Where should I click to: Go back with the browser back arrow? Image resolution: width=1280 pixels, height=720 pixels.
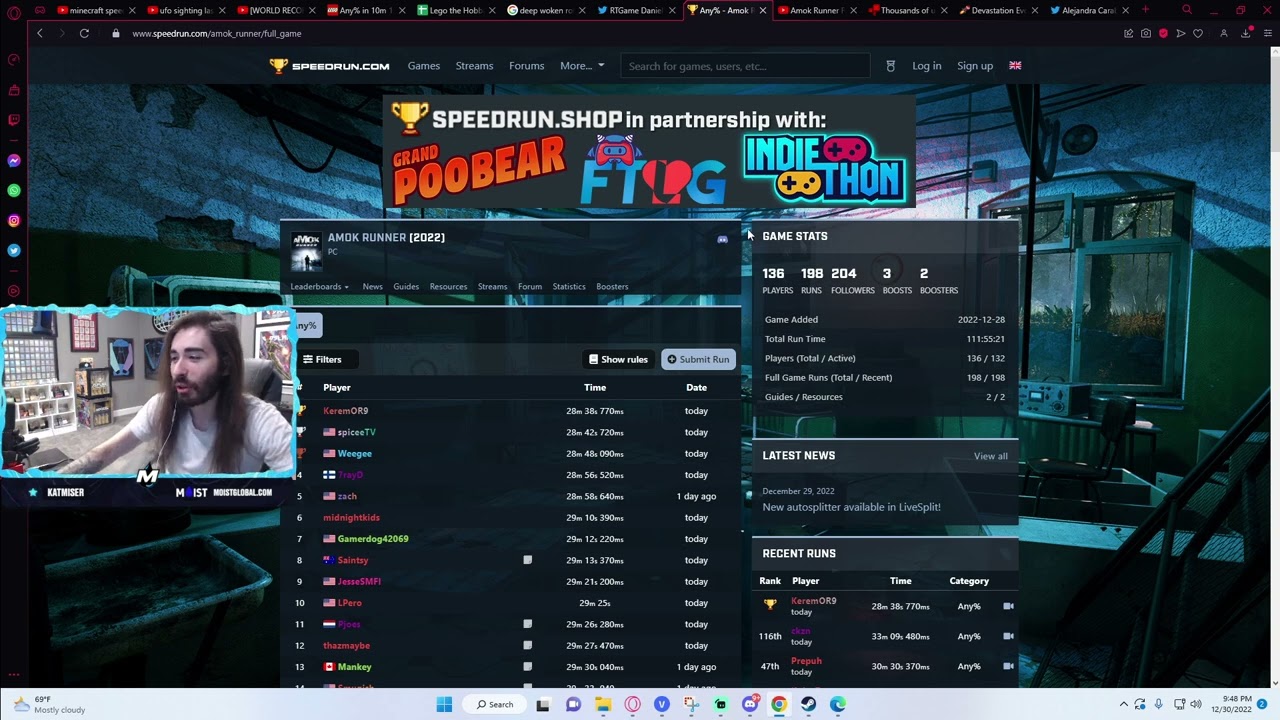click(x=40, y=33)
